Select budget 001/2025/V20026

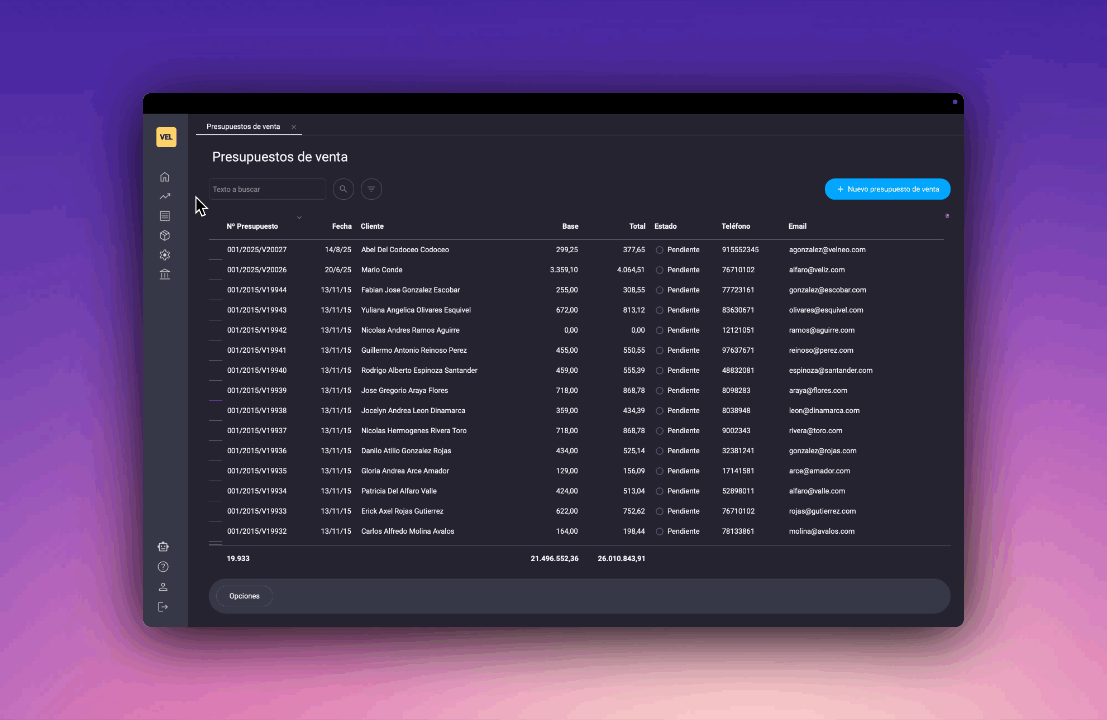tap(257, 270)
